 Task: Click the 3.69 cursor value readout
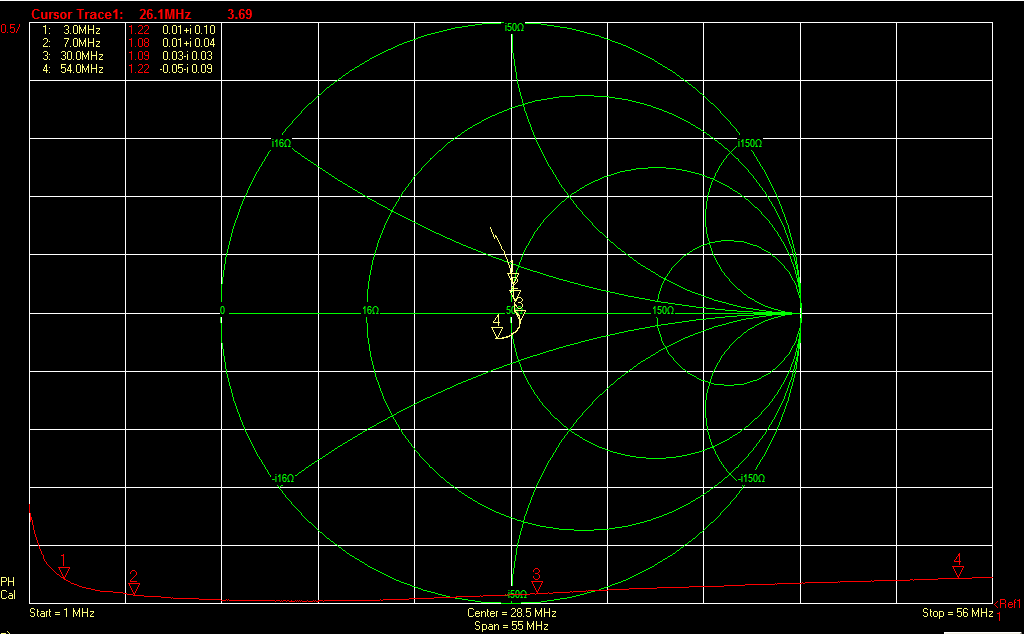pos(240,14)
